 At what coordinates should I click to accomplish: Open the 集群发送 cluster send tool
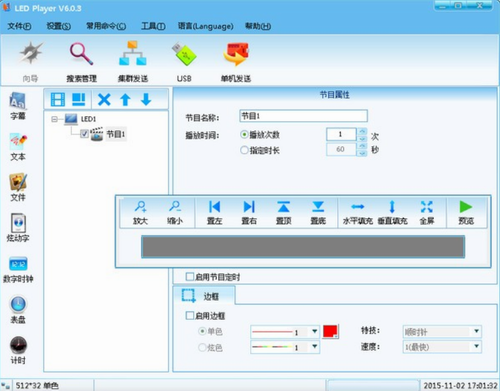pos(133,62)
